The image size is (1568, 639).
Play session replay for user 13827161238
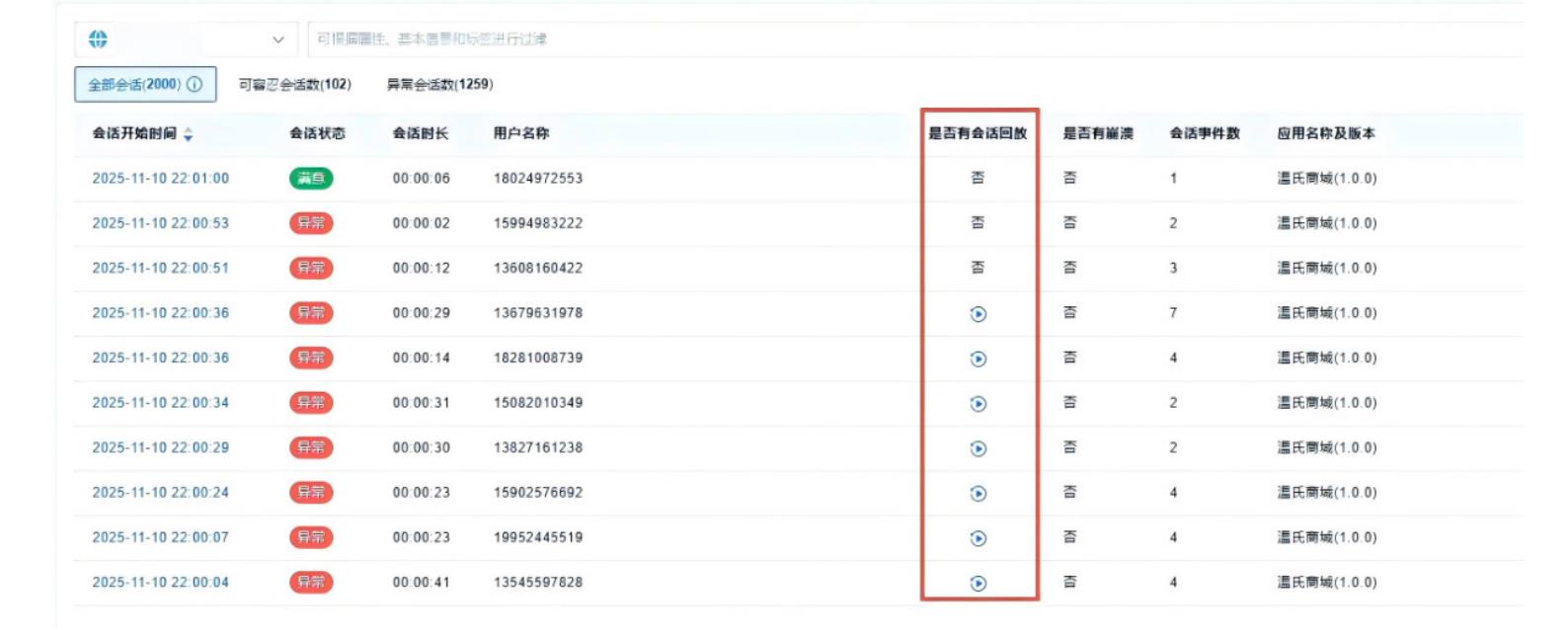coord(978,448)
